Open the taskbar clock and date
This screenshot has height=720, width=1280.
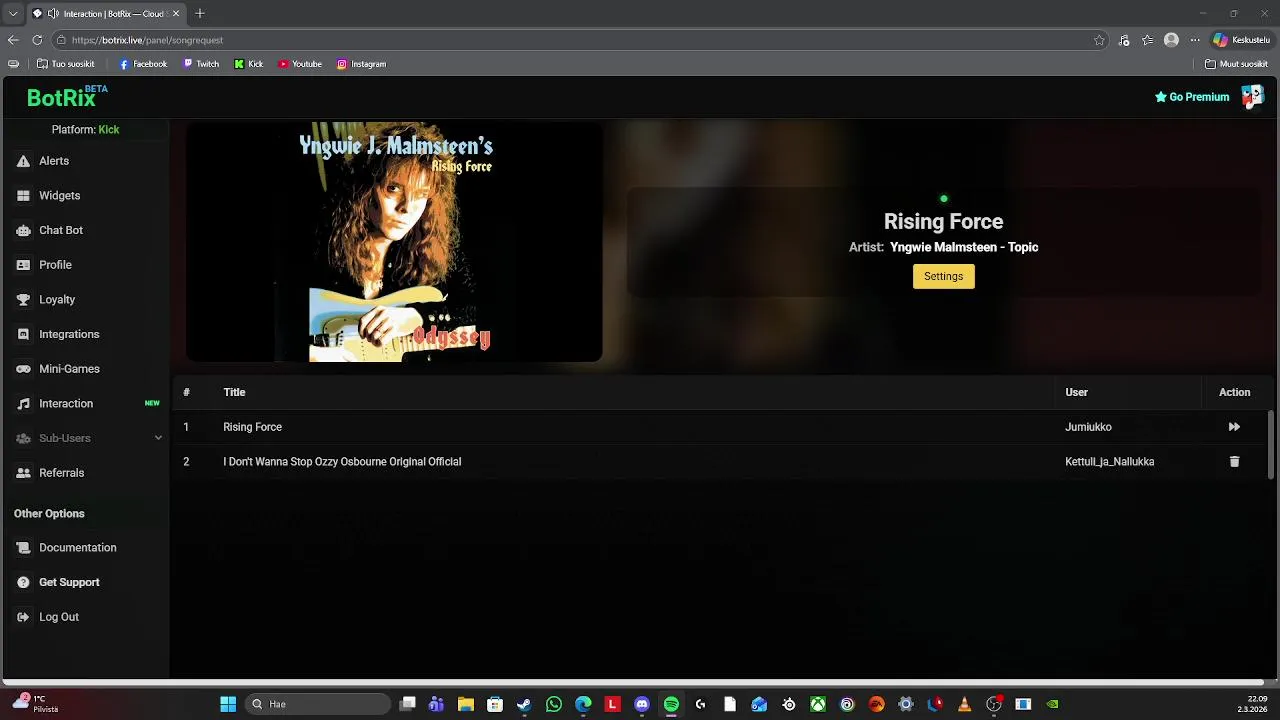[x=1253, y=704]
